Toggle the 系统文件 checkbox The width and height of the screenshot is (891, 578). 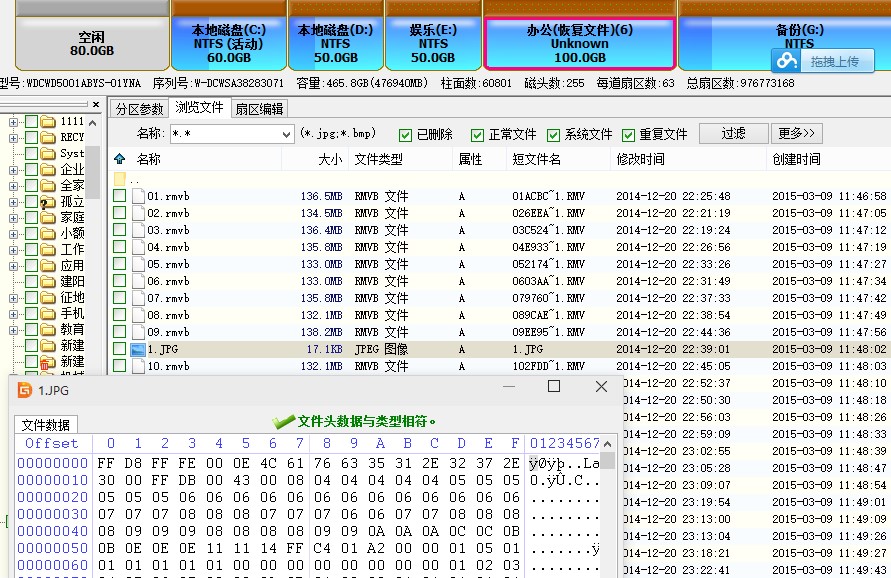(x=553, y=135)
